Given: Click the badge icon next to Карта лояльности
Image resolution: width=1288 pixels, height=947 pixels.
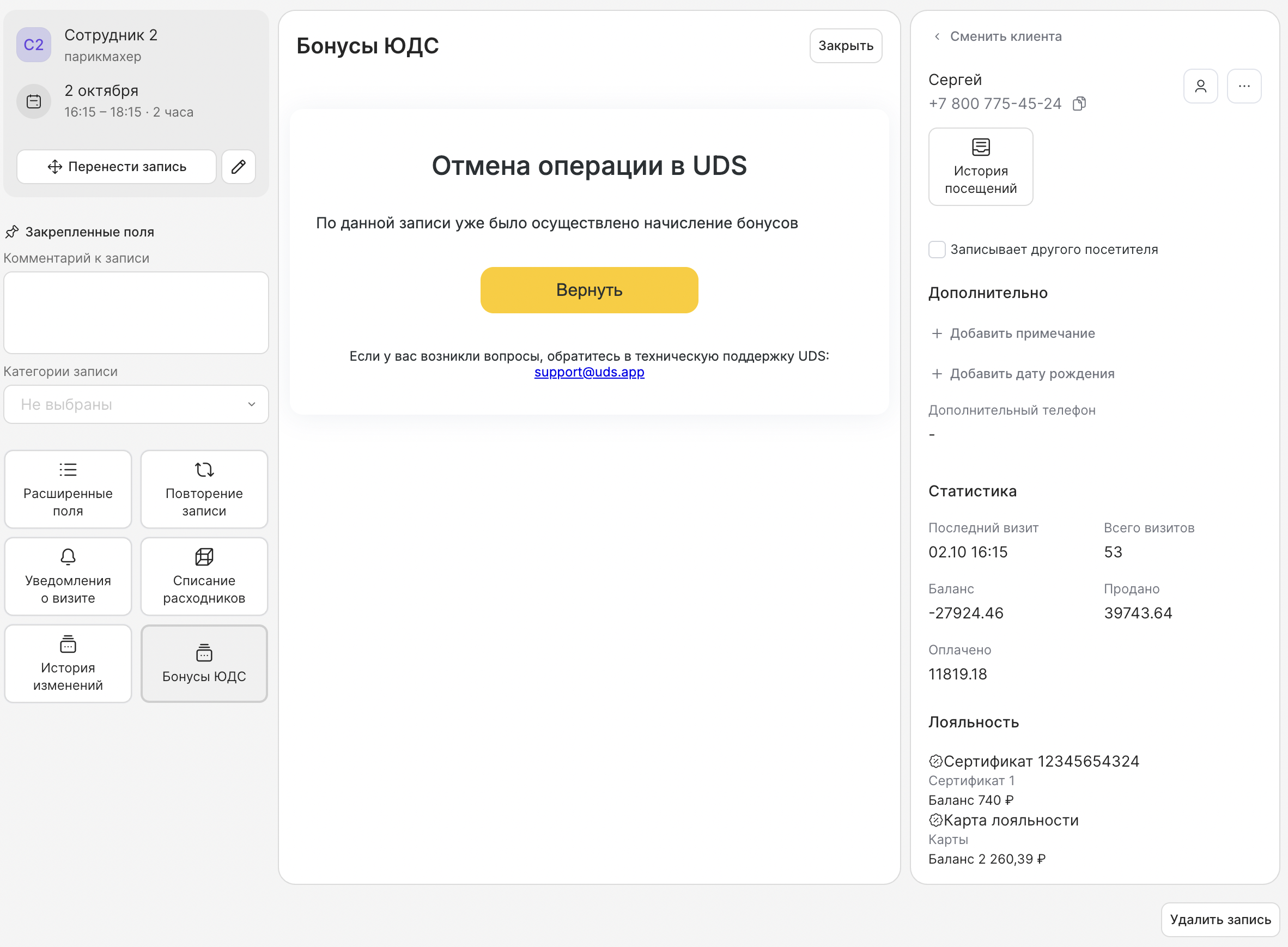Looking at the screenshot, I should coord(935,820).
